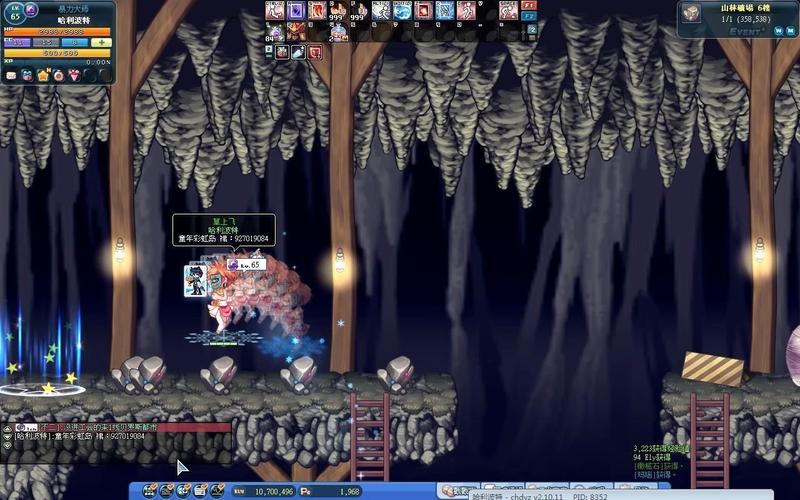The width and height of the screenshot is (800, 500).
Task: Click the first icon in bottom menu bar
Action: pyautogui.click(x=149, y=491)
